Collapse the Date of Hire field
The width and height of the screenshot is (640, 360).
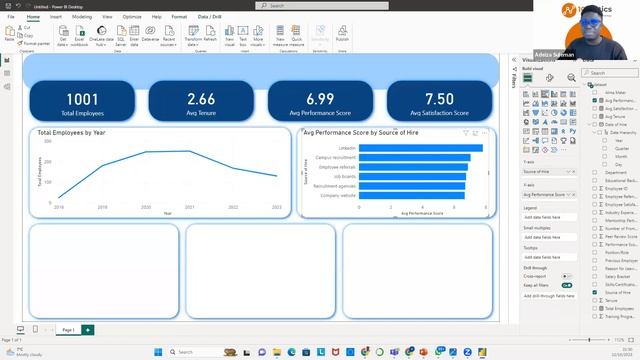(589, 124)
